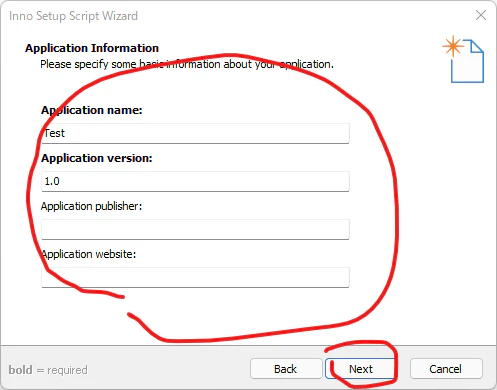
Task: Go to the next wizard page
Action: 361,369
